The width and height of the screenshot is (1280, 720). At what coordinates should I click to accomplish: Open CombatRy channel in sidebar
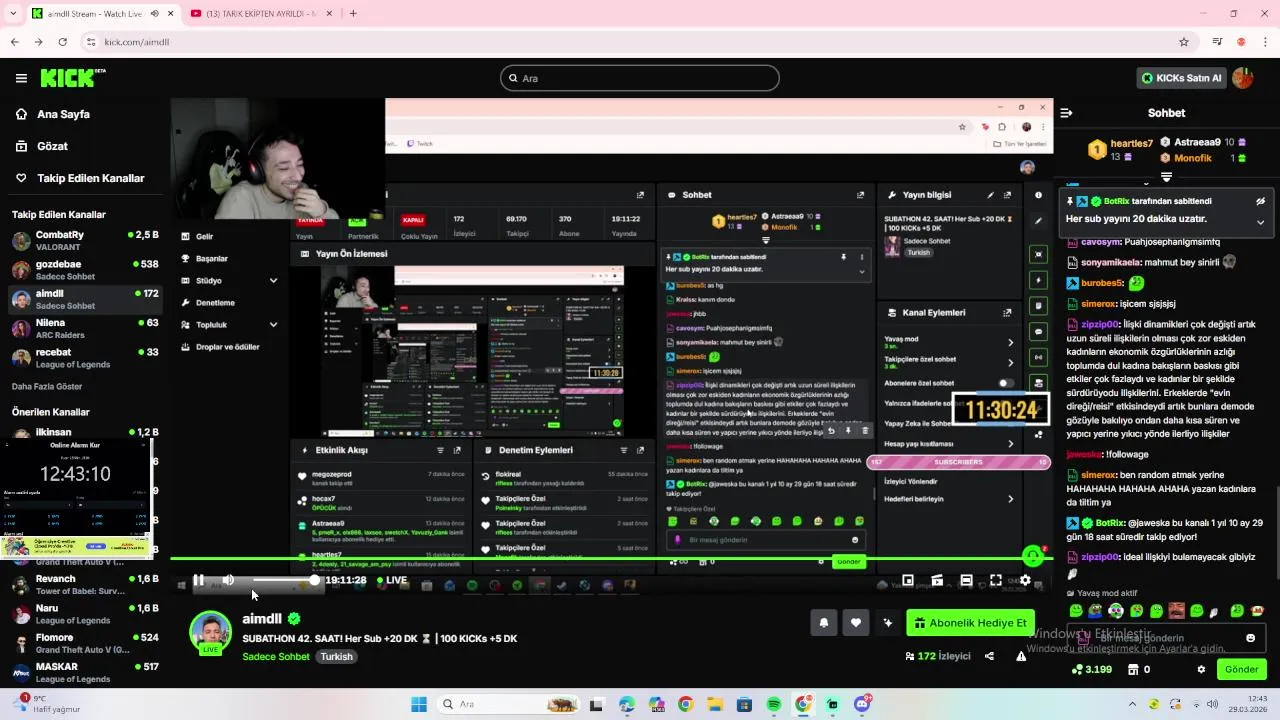click(85, 240)
